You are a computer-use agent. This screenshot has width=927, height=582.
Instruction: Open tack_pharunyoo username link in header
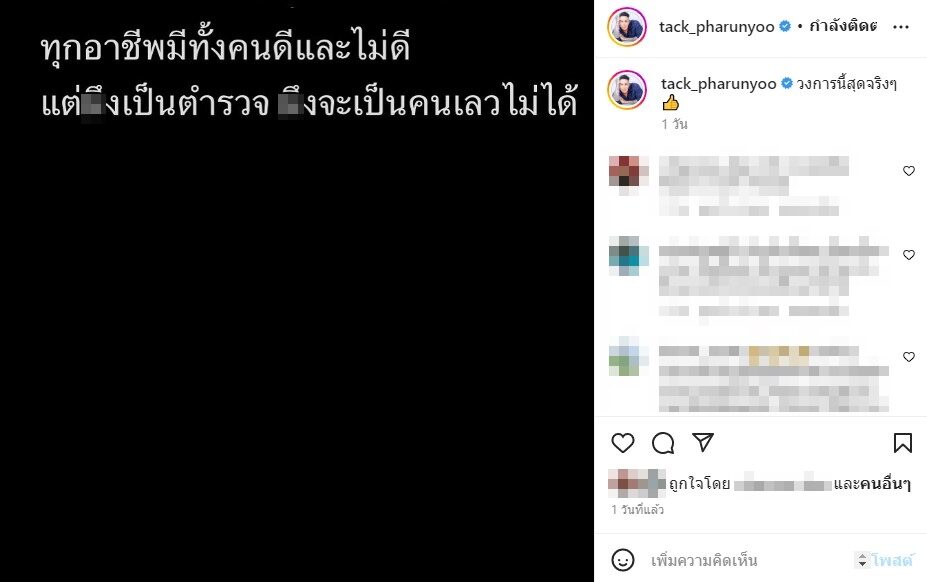pos(717,27)
